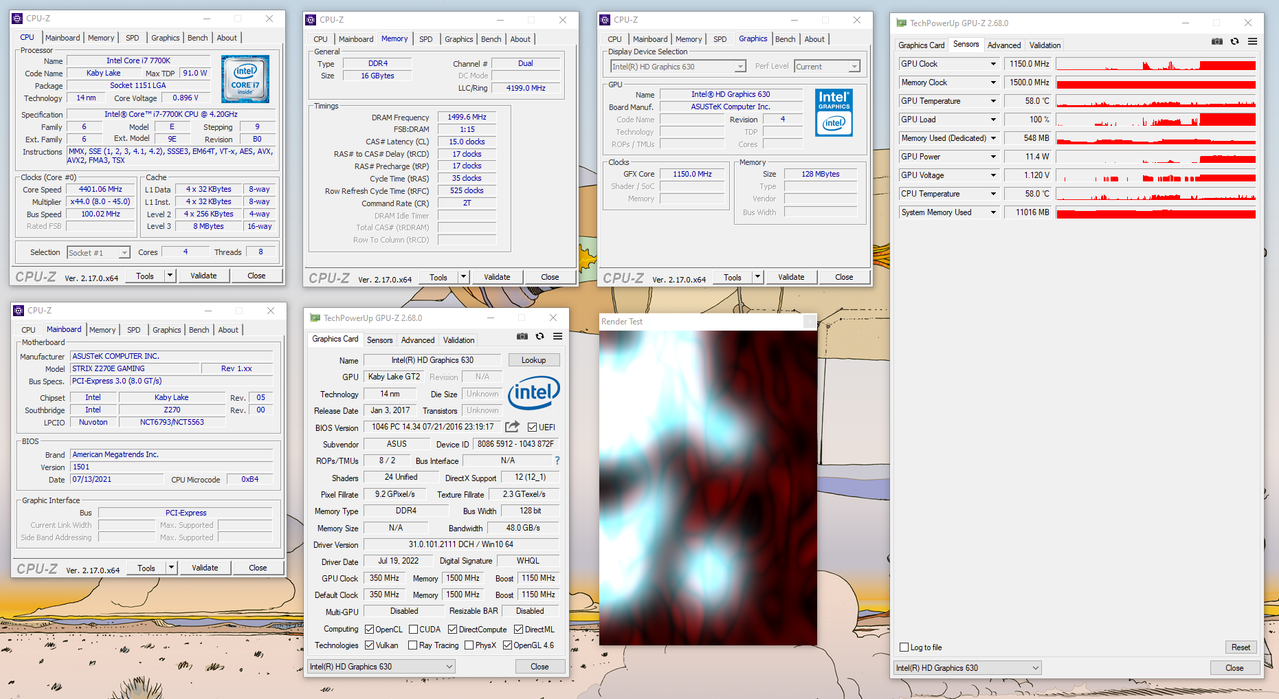Open the Display Device Selection dropdown in CPU-Z

(677, 66)
